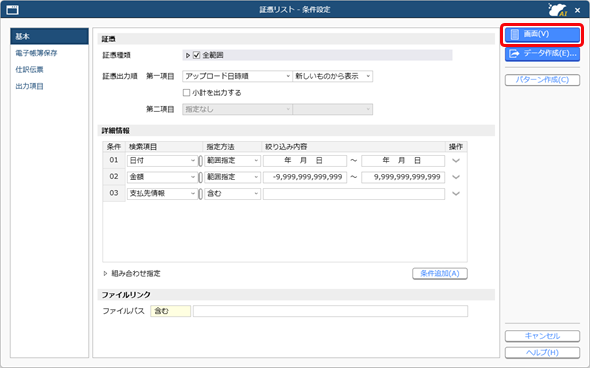
Task: Click the bracket handle next to 支払先情報 dropdown
Action: point(201,194)
